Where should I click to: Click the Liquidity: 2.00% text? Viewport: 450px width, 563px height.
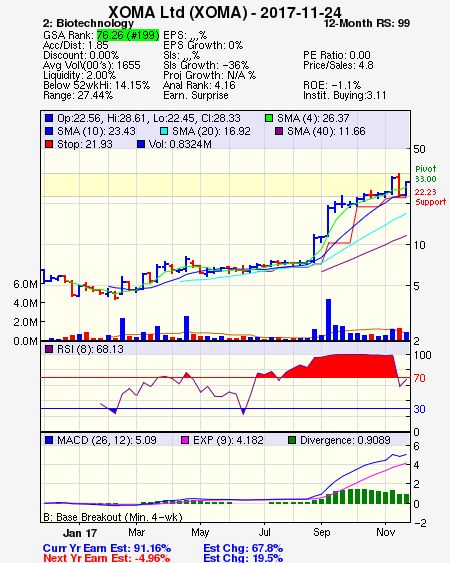[x=80, y=75]
